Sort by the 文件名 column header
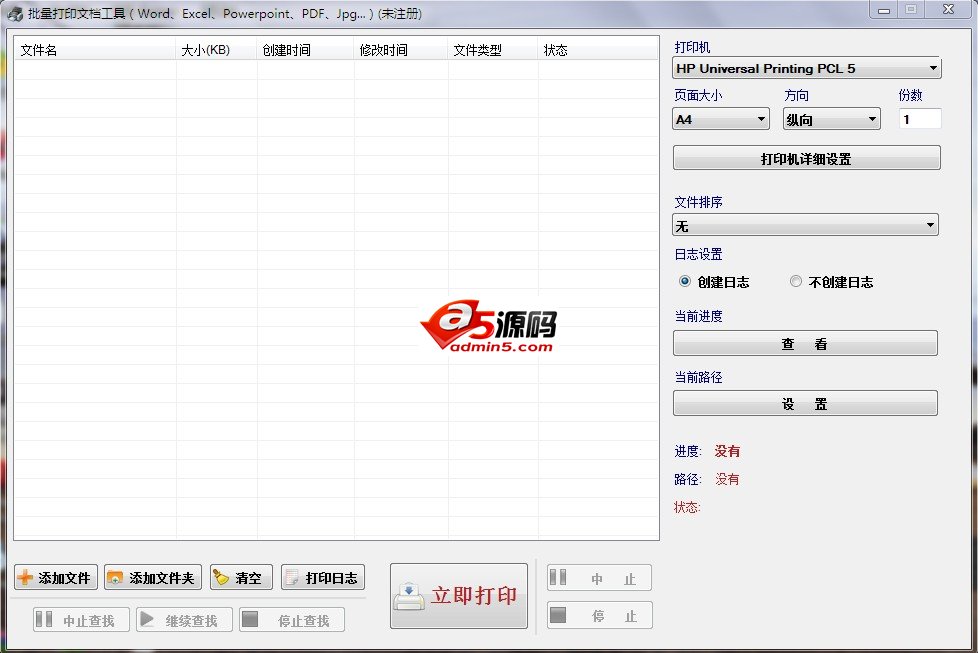The image size is (978, 653). pyautogui.click(x=95, y=50)
